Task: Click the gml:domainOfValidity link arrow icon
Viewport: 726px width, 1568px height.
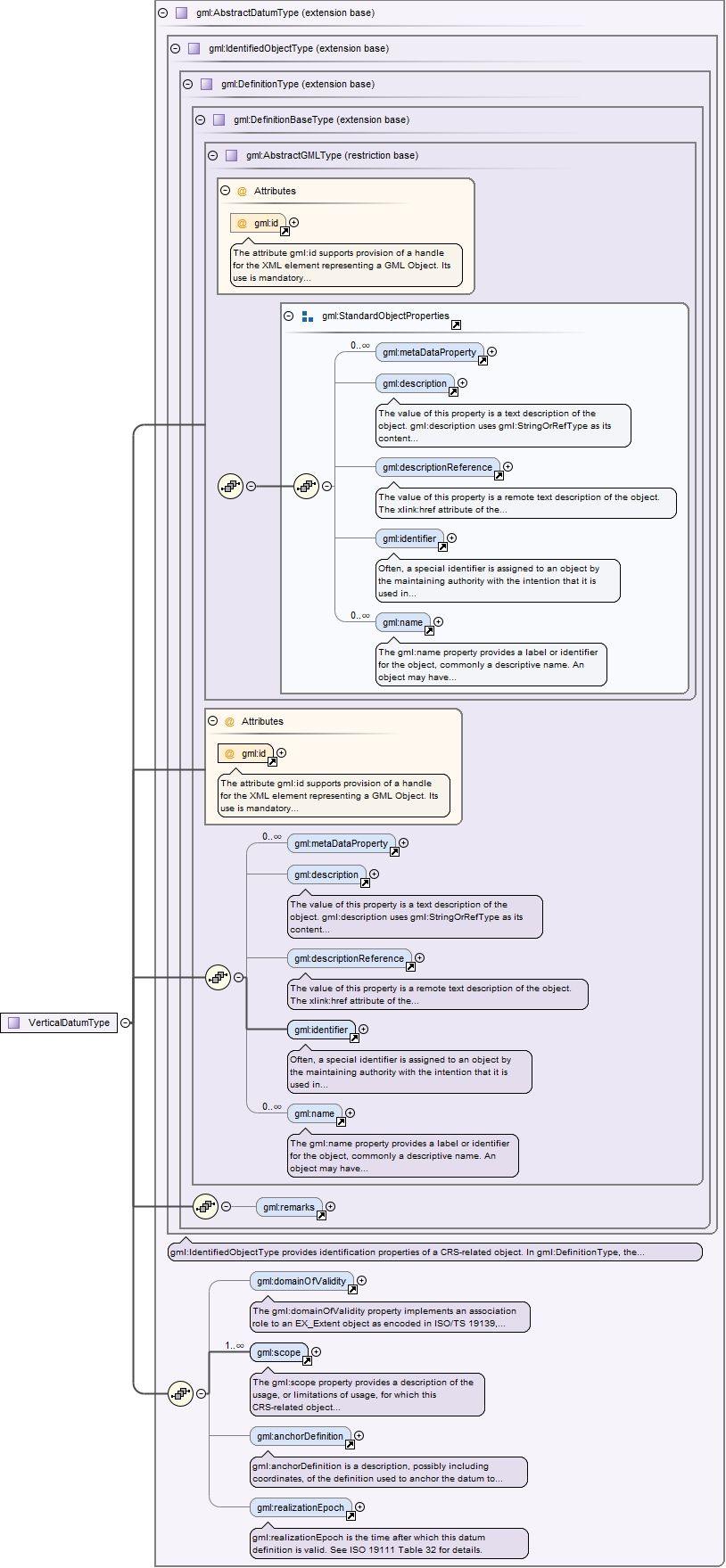Action: pyautogui.click(x=352, y=1290)
